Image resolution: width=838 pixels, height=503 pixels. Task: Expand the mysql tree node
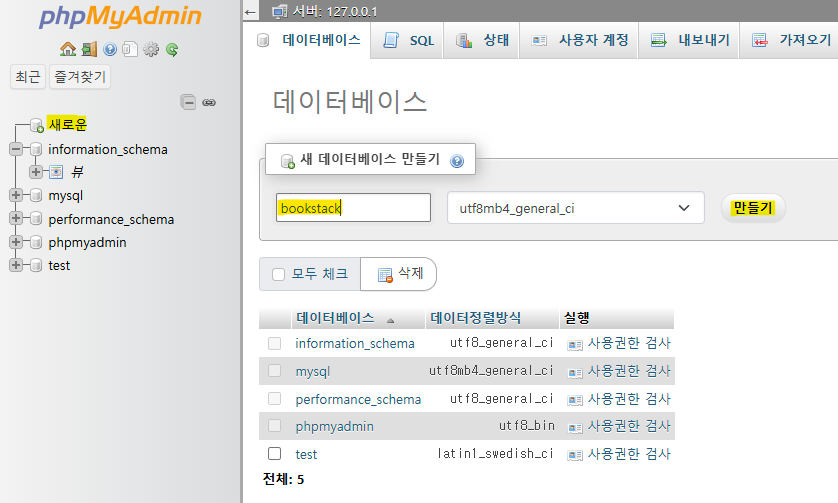16,195
